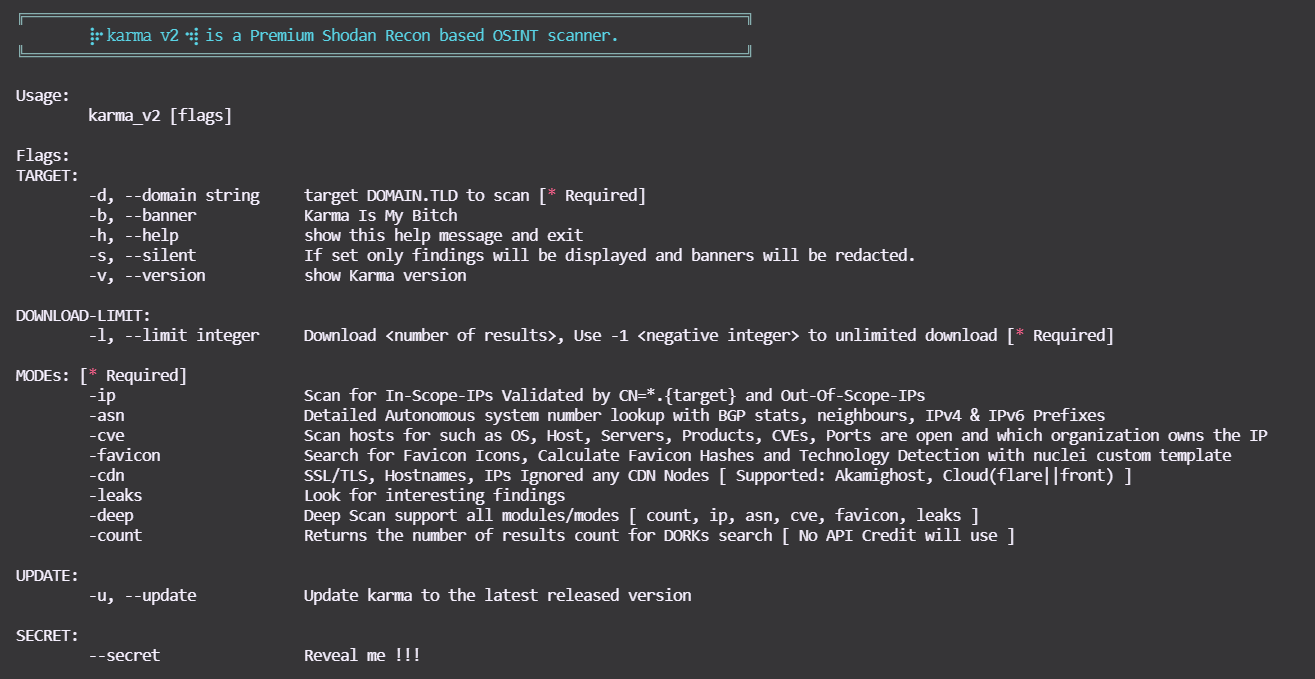Click the -cdn mode option
The image size is (1315, 679).
coord(106,476)
